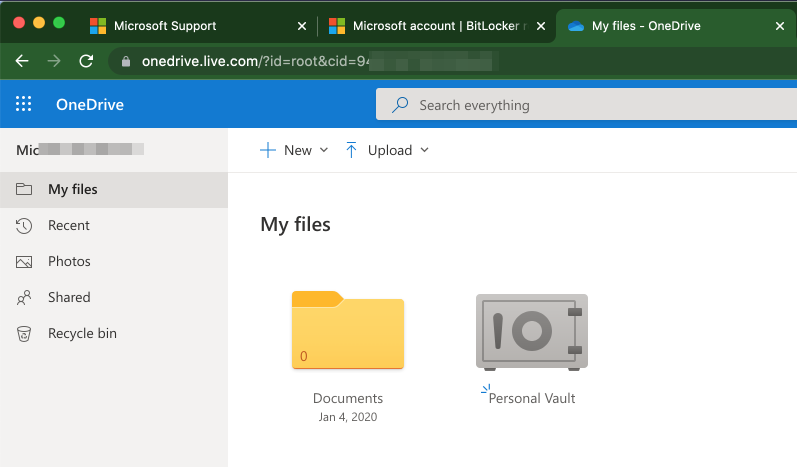The image size is (797, 467).
Task: Open the New dropdown menu
Action: point(294,150)
